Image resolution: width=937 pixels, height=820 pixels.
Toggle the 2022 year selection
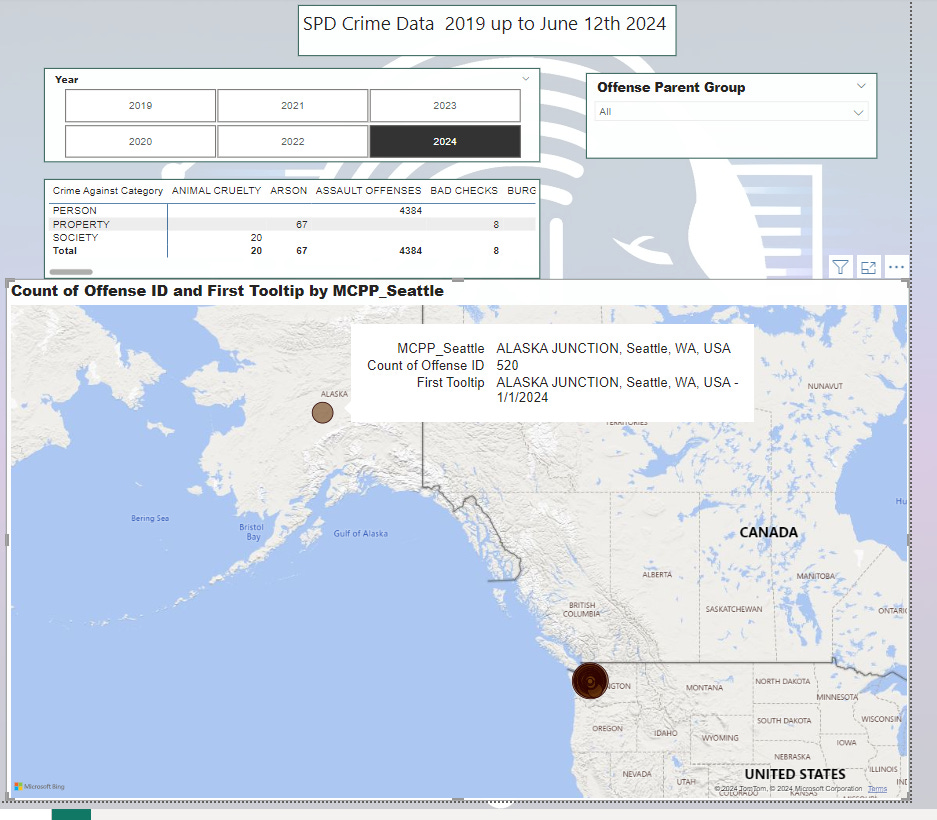[292, 141]
